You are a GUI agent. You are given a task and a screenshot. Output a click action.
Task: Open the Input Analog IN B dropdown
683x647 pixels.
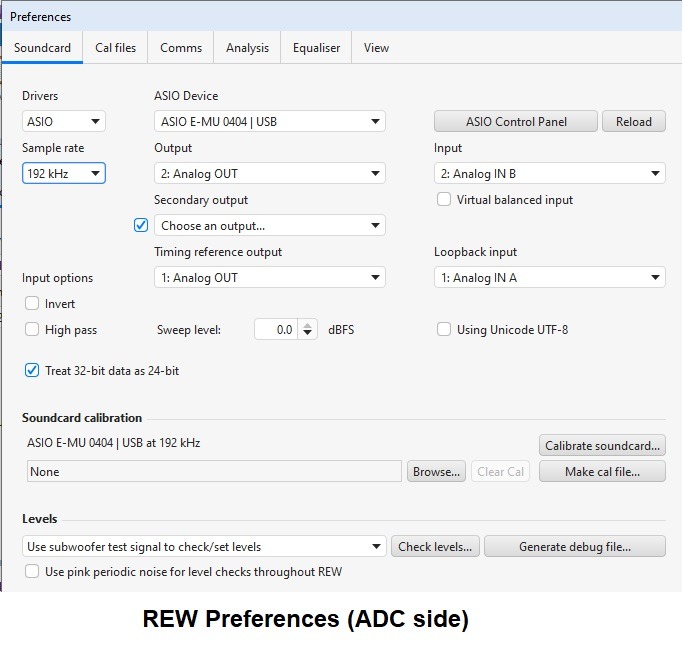(550, 173)
